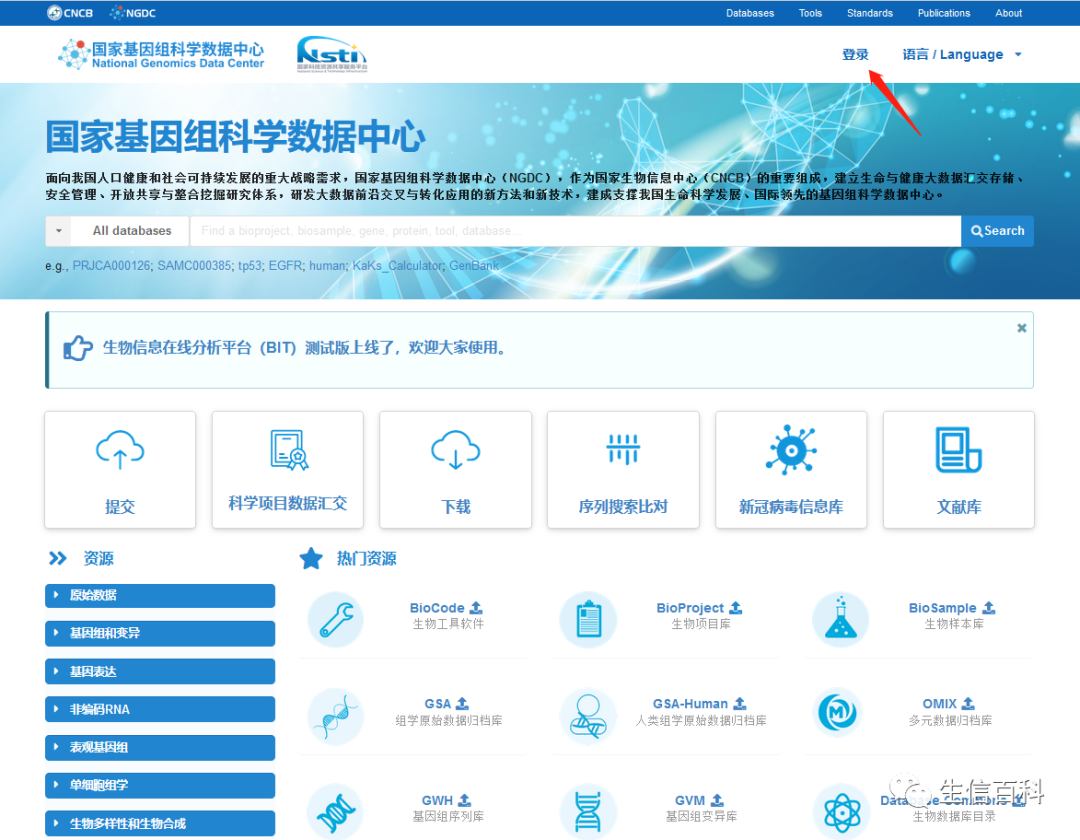Click the 提交 upload cloud icon

tap(120, 450)
